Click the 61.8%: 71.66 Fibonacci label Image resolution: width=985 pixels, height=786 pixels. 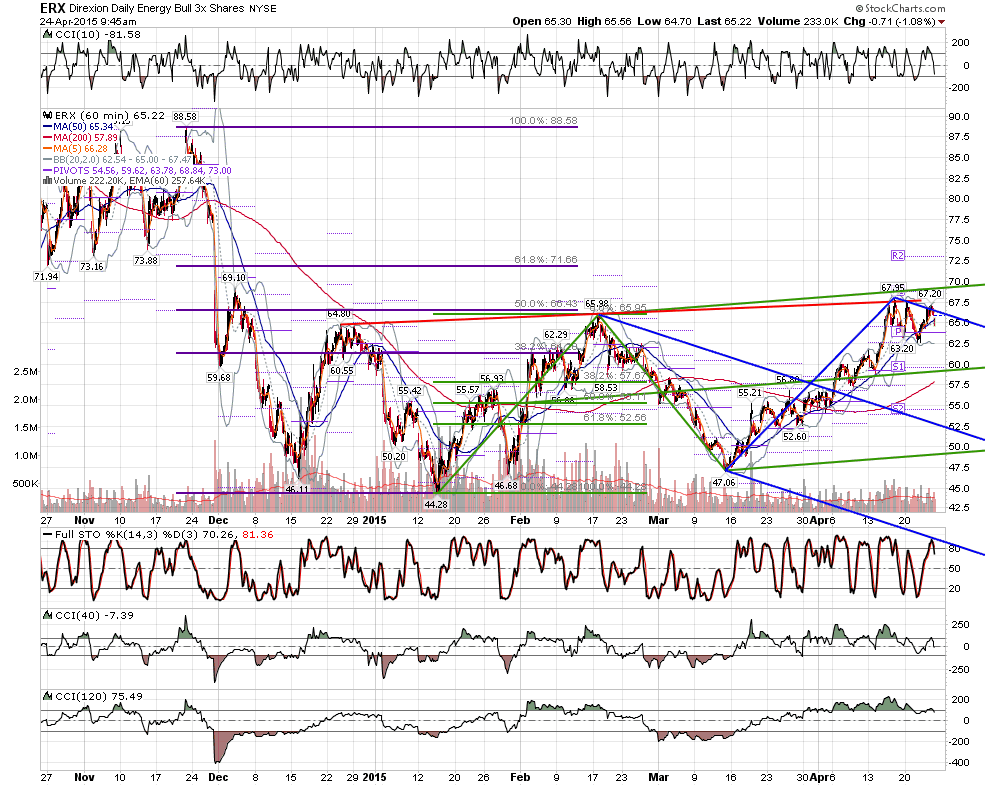pyautogui.click(x=546, y=259)
